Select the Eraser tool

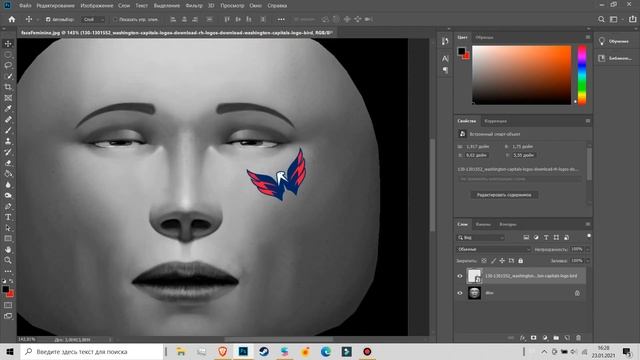[8, 163]
